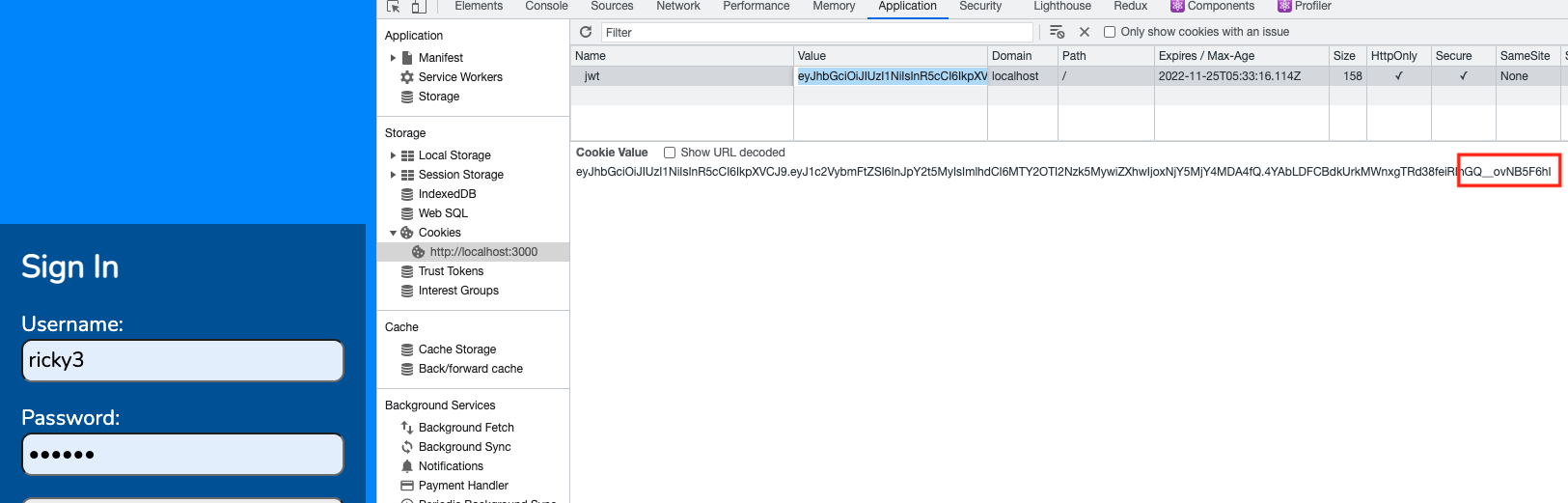This screenshot has height=503, width=1568.
Task: Select the Manifest file item
Action: click(x=440, y=58)
